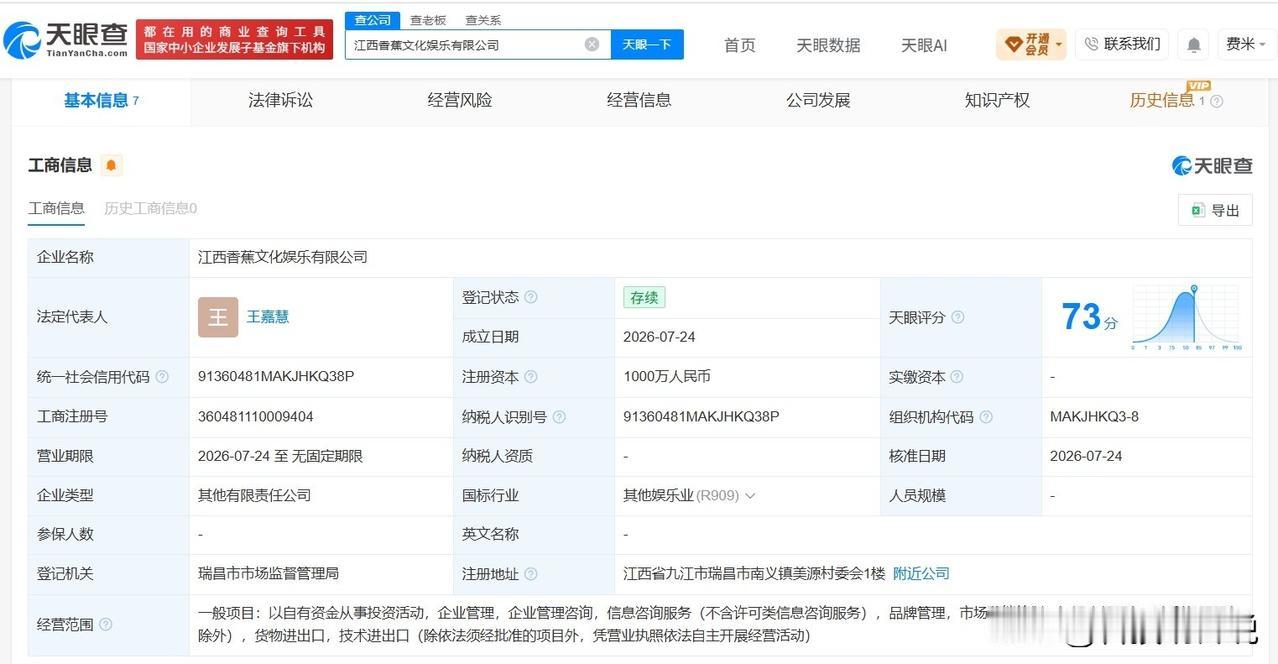This screenshot has width=1278, height=664.
Task: Click the 其他有限责任公司 company type value
Action: pos(254,496)
